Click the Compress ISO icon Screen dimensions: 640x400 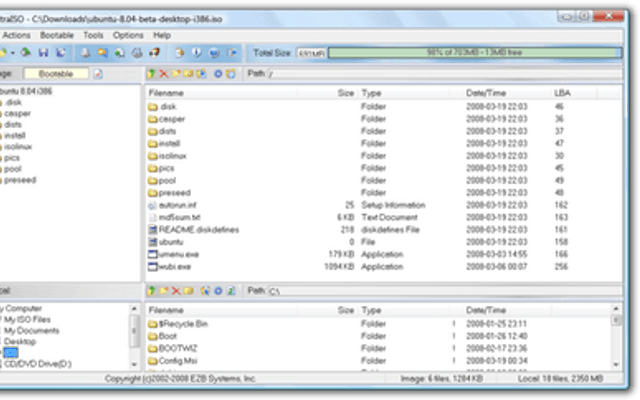[119, 53]
